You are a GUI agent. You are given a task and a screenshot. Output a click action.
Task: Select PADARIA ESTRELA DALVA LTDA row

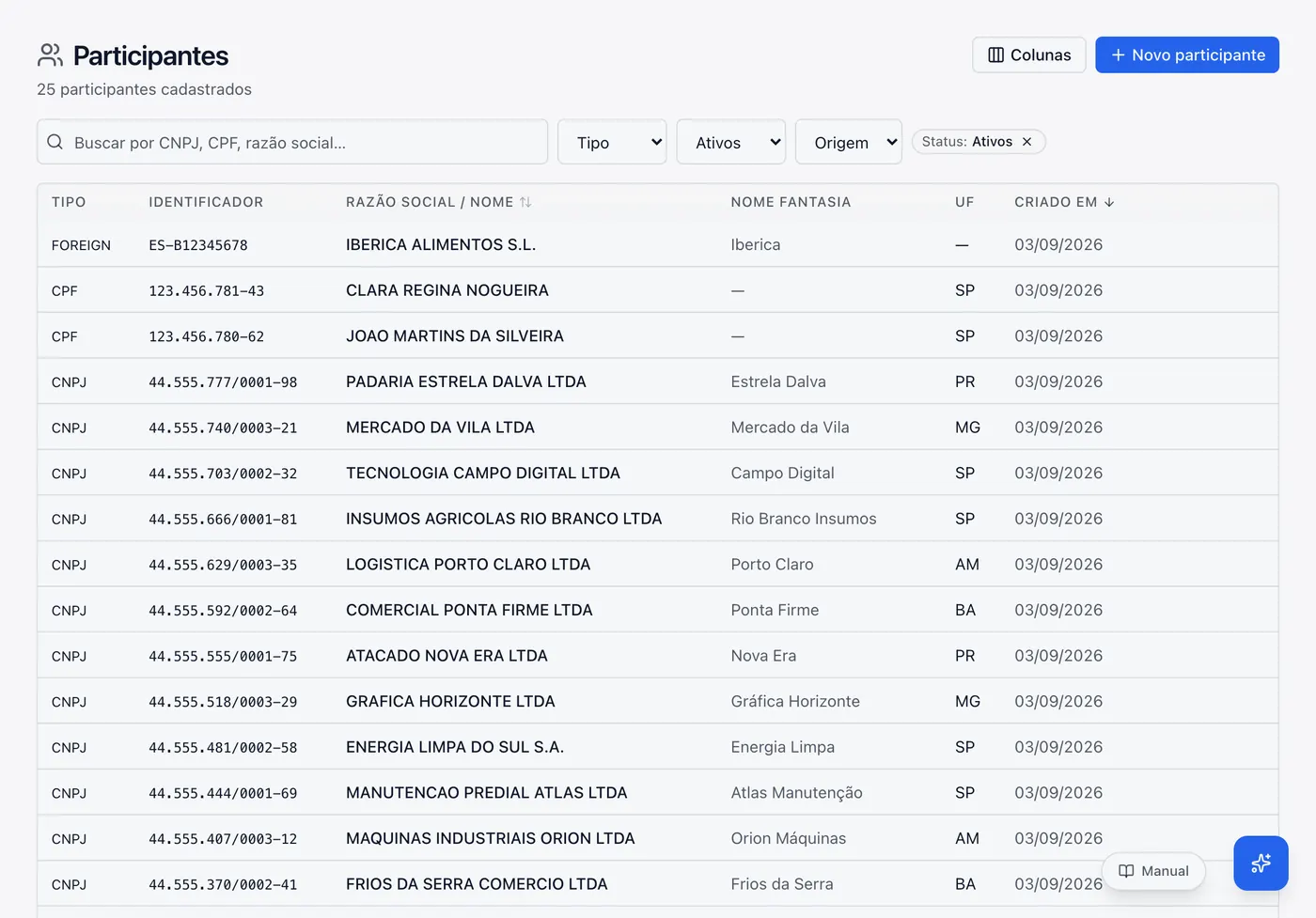(658, 381)
